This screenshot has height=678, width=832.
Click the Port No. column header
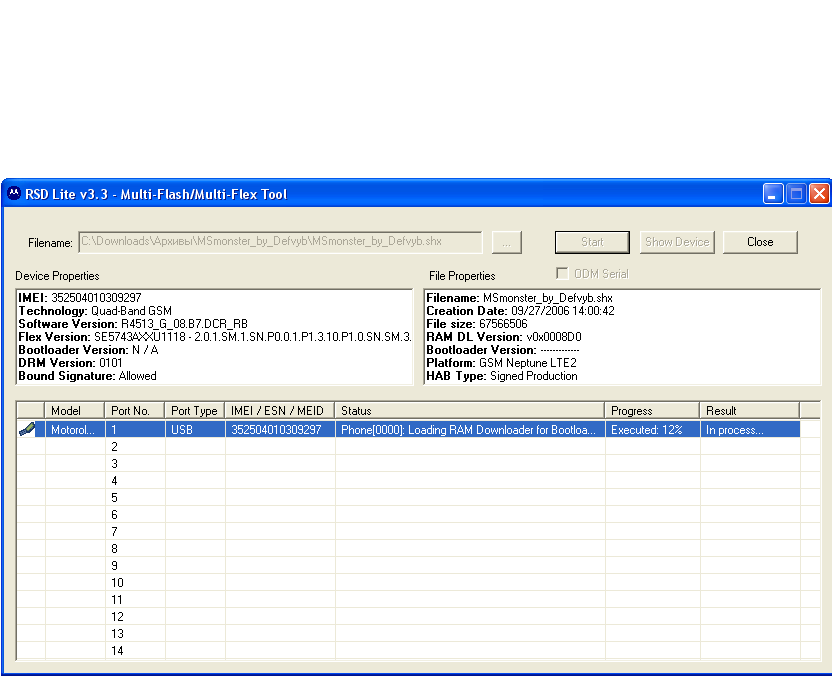[x=135, y=411]
